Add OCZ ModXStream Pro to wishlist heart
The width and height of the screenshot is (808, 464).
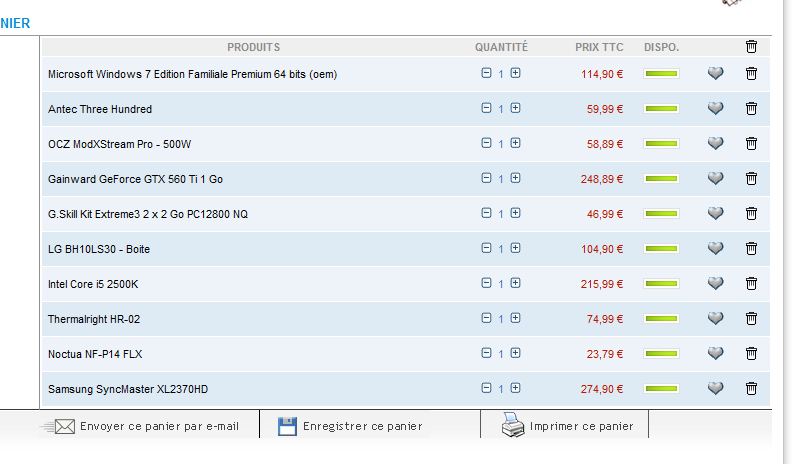[715, 143]
